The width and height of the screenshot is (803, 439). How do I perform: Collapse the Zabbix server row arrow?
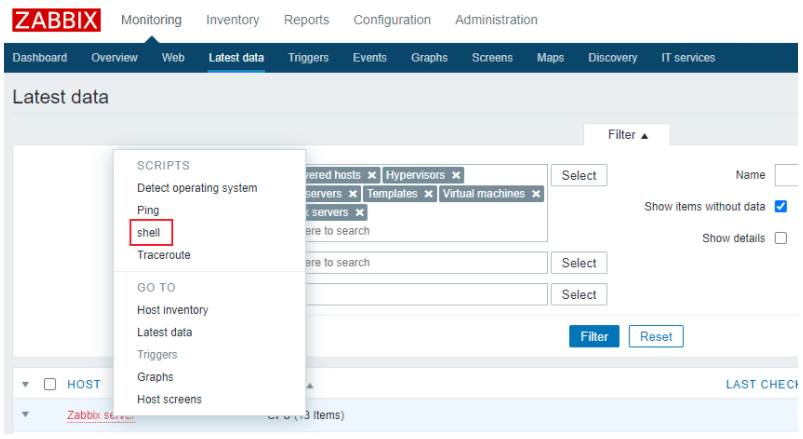[x=25, y=414]
